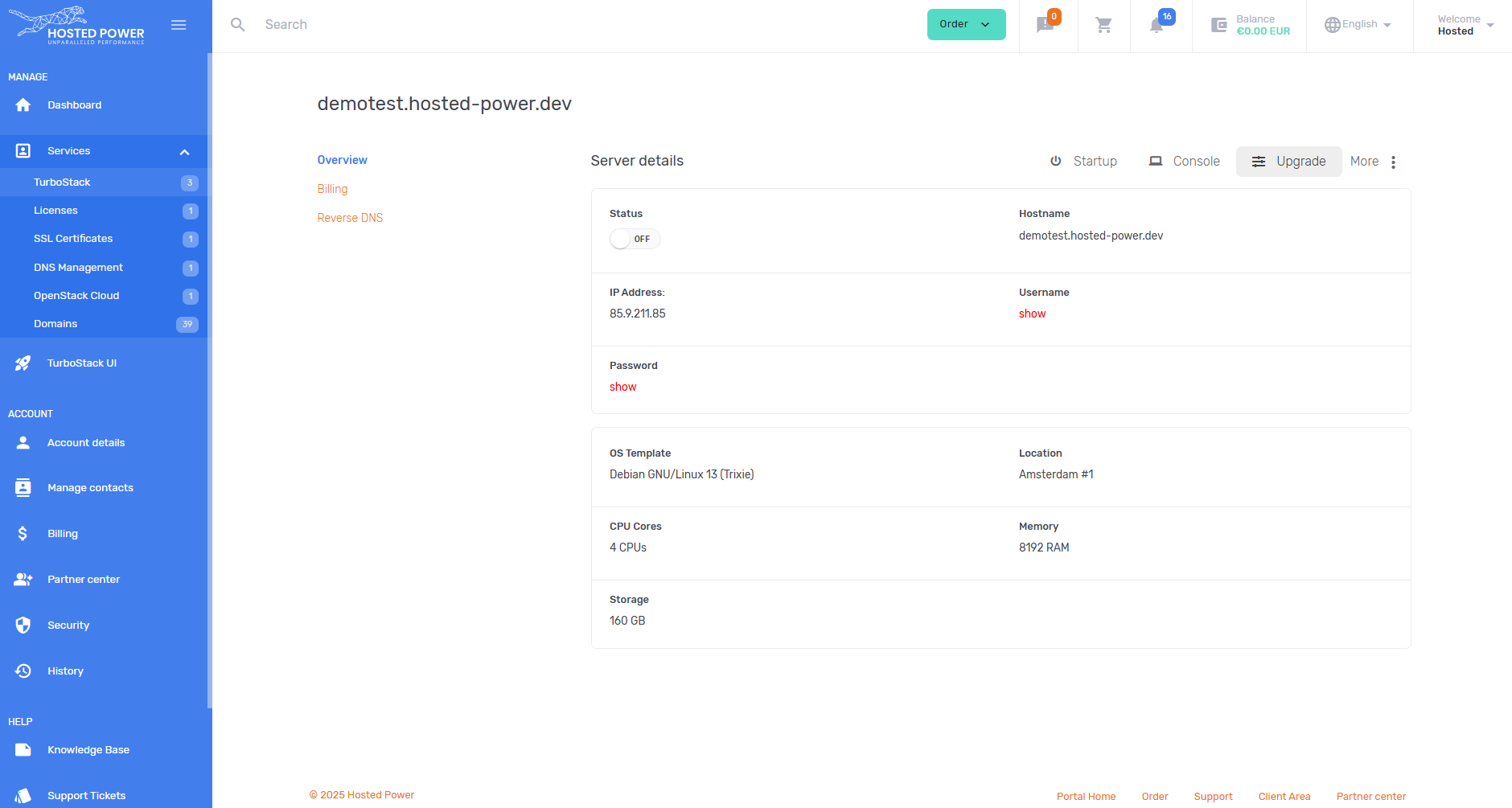The image size is (1512, 808).
Task: Open the server Console
Action: point(1185,162)
